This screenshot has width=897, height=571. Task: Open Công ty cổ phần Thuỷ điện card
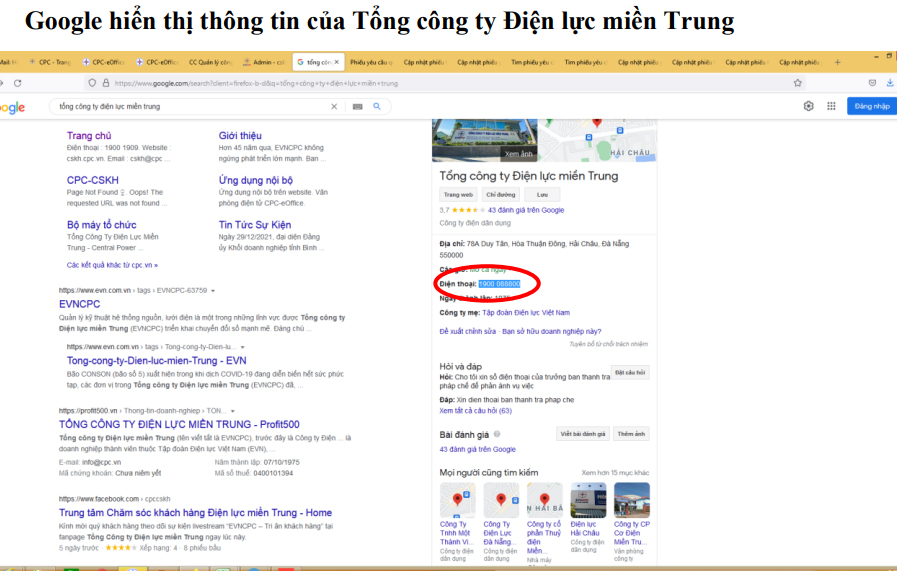(544, 521)
